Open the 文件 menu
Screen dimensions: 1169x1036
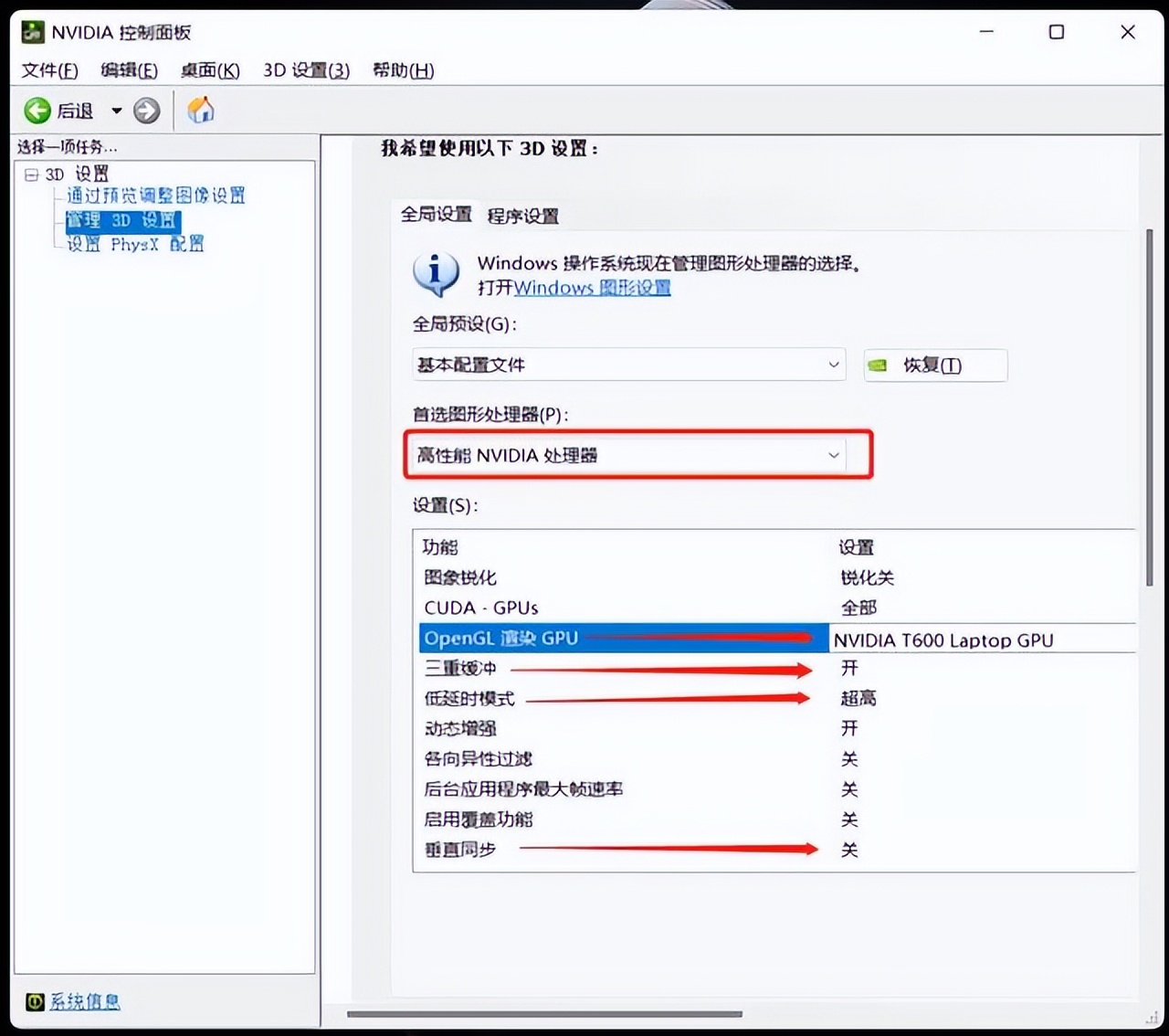coord(48,70)
